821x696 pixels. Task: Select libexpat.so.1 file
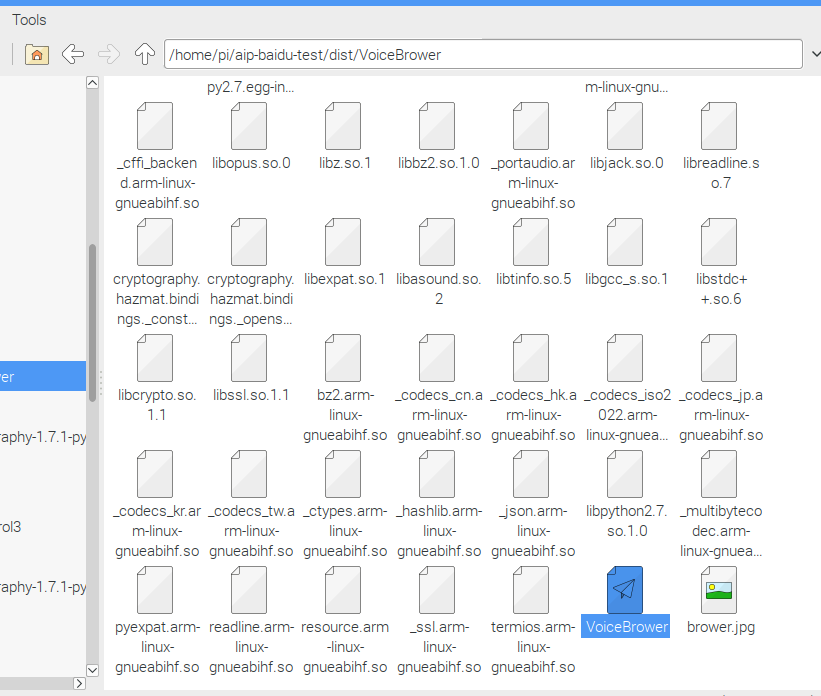[344, 253]
